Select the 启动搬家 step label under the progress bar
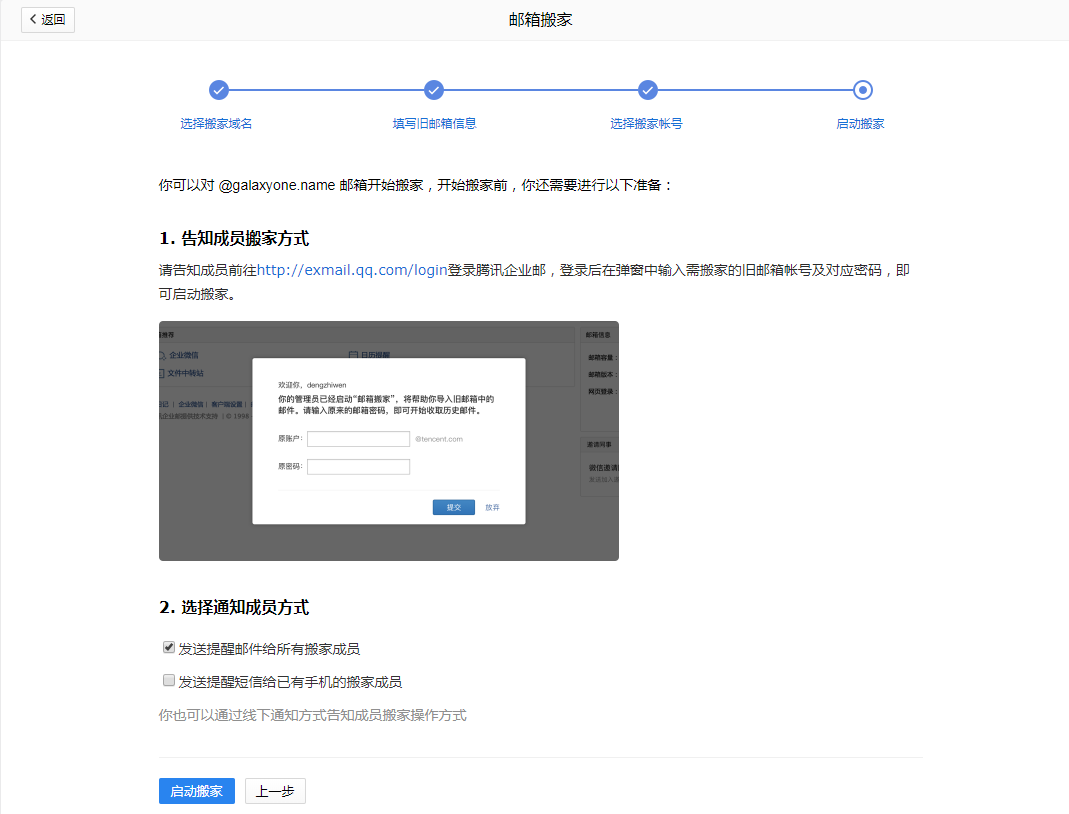Viewport: 1069px width, 814px height. click(860, 124)
